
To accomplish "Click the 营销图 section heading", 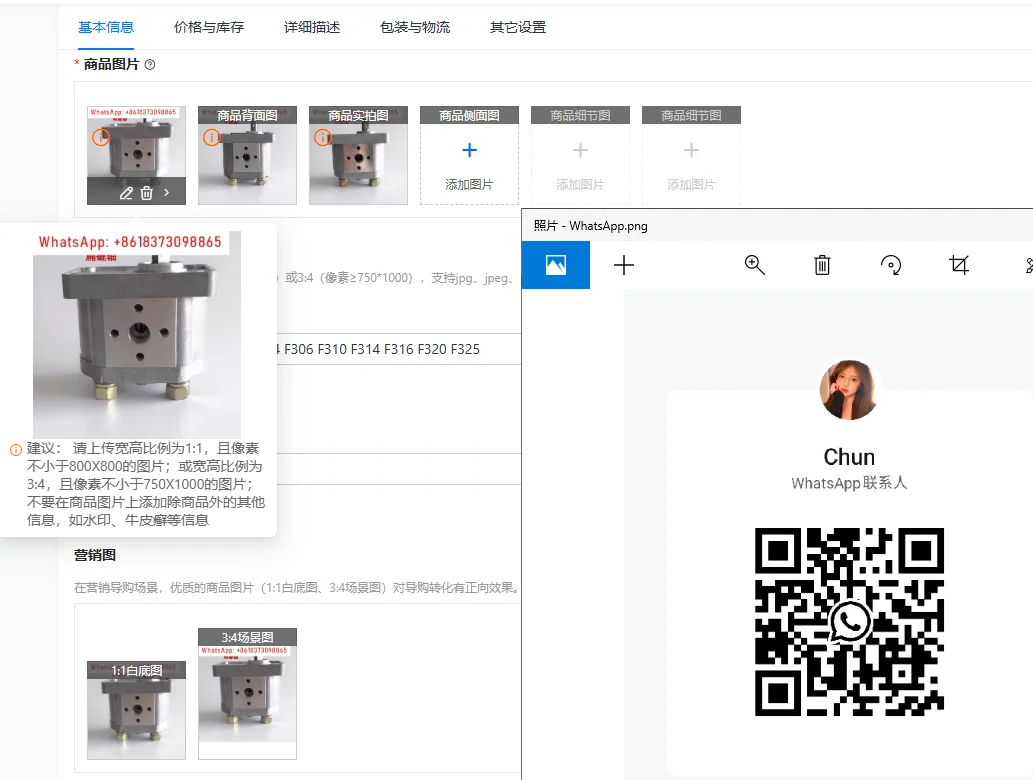I will coord(95,555).
